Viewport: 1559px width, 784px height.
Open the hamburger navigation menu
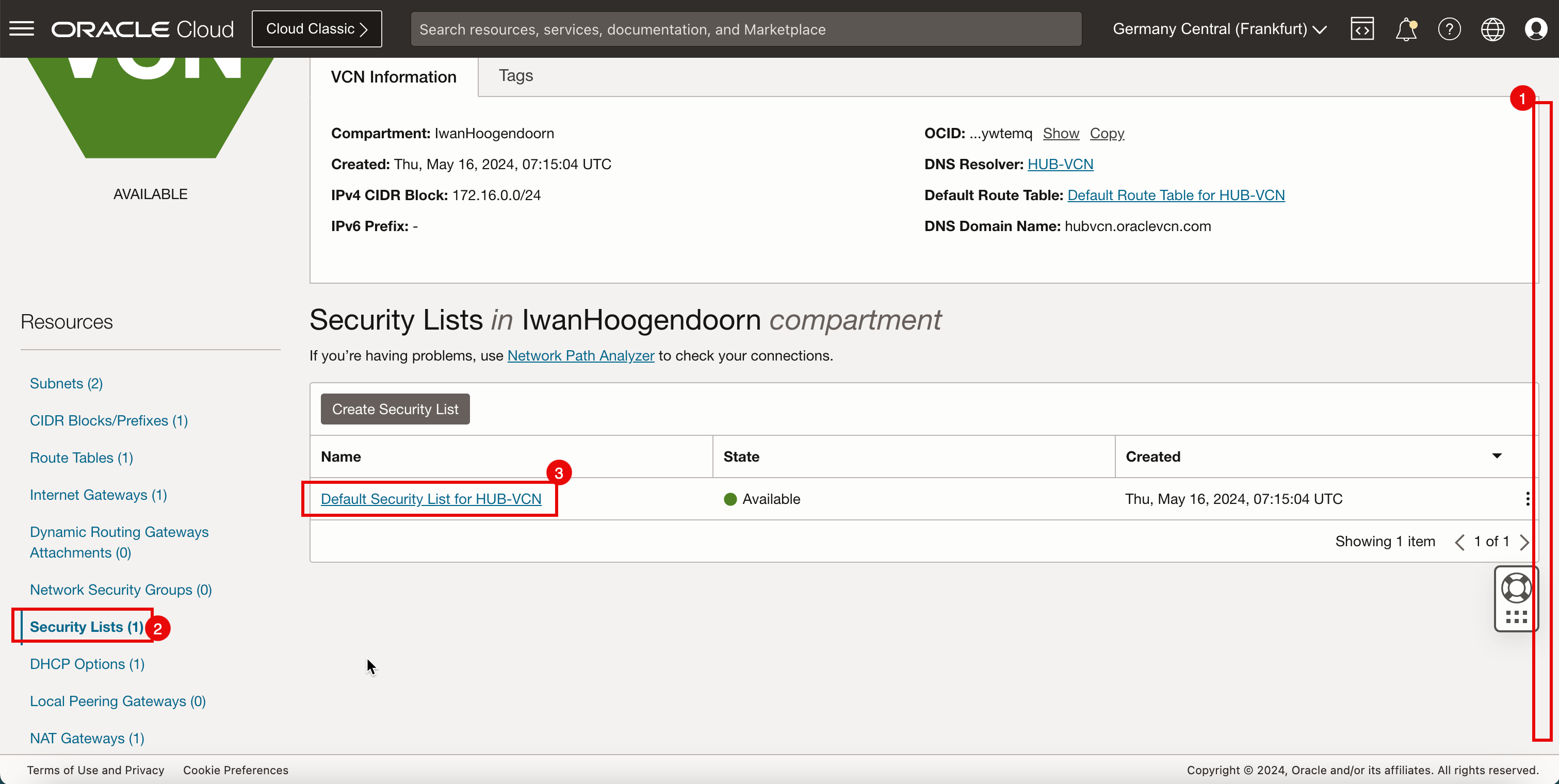tap(22, 29)
